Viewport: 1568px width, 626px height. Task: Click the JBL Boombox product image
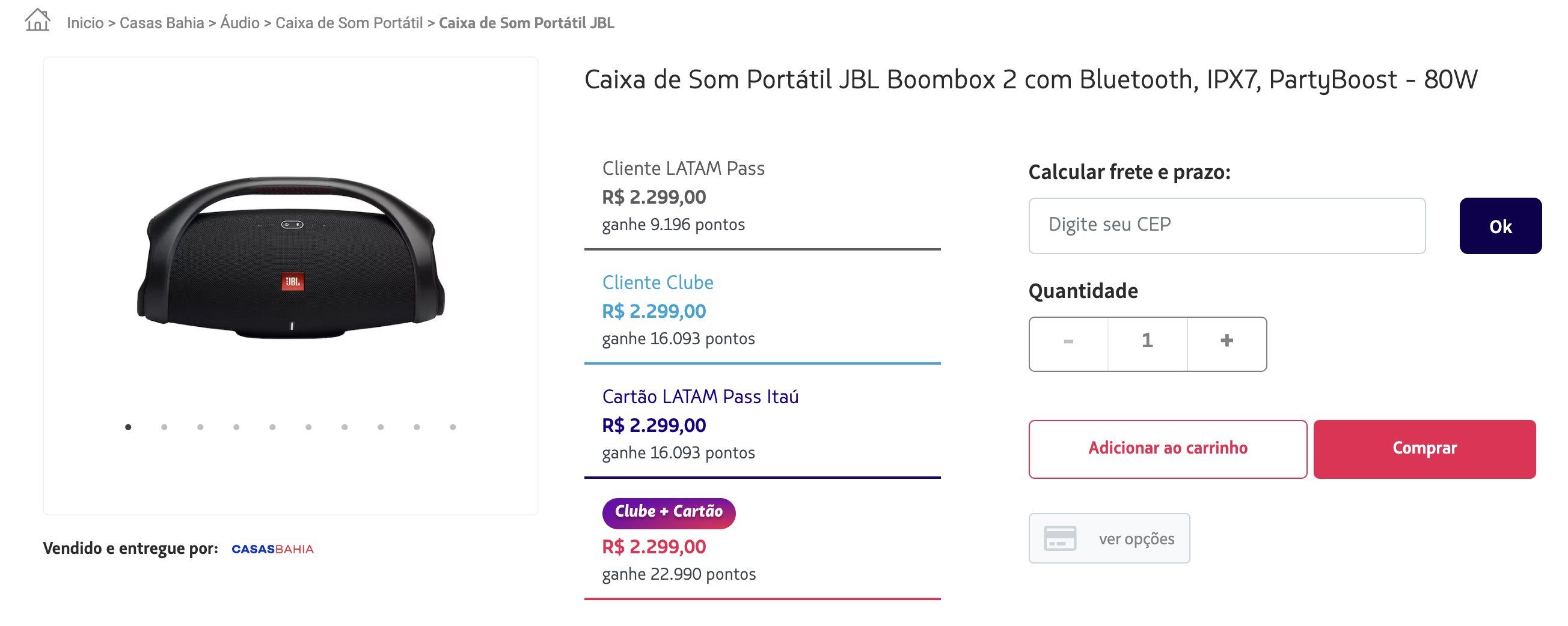click(x=291, y=258)
